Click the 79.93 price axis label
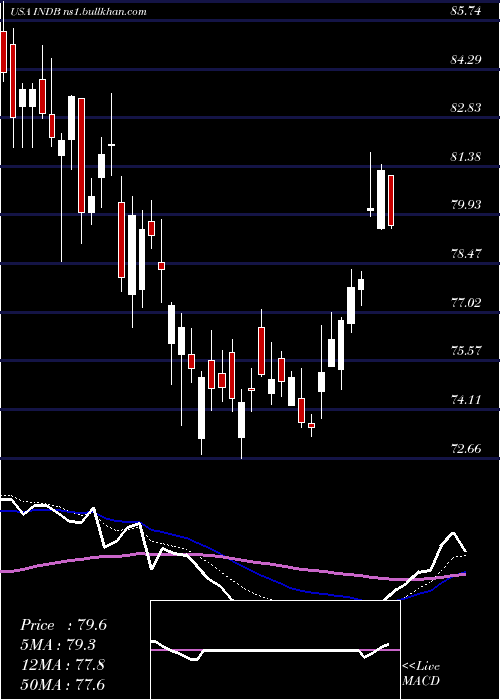500x700 pixels. (466, 205)
